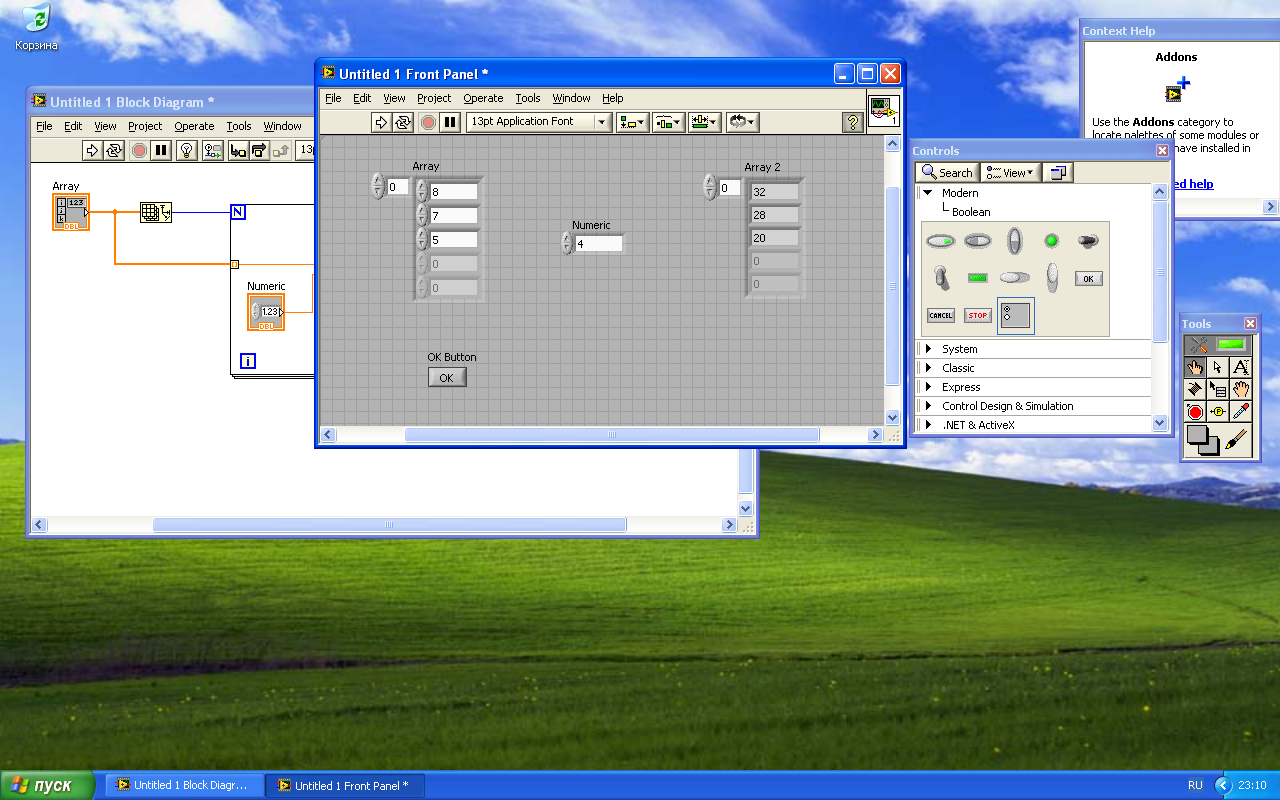Click the Array index increment stepper

[377, 181]
